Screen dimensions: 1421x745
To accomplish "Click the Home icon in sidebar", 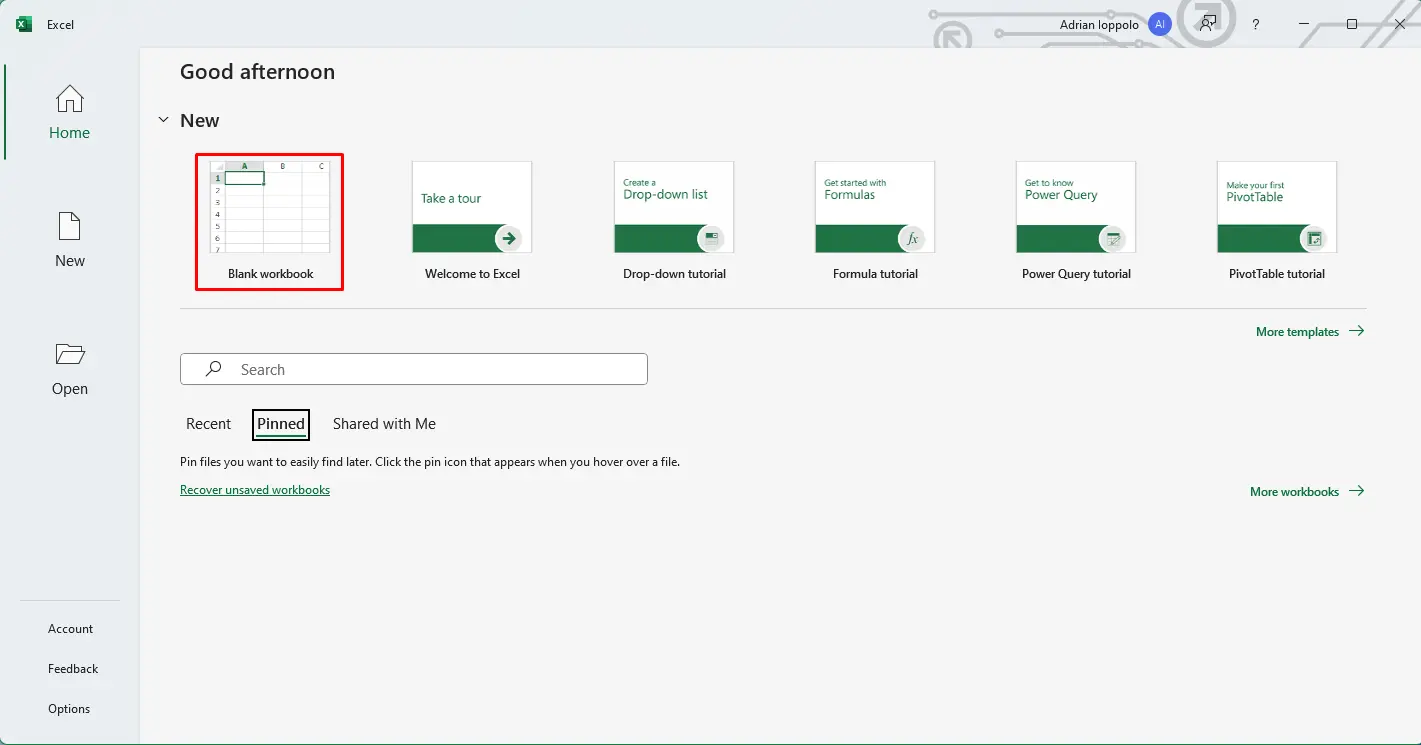I will tap(69, 99).
